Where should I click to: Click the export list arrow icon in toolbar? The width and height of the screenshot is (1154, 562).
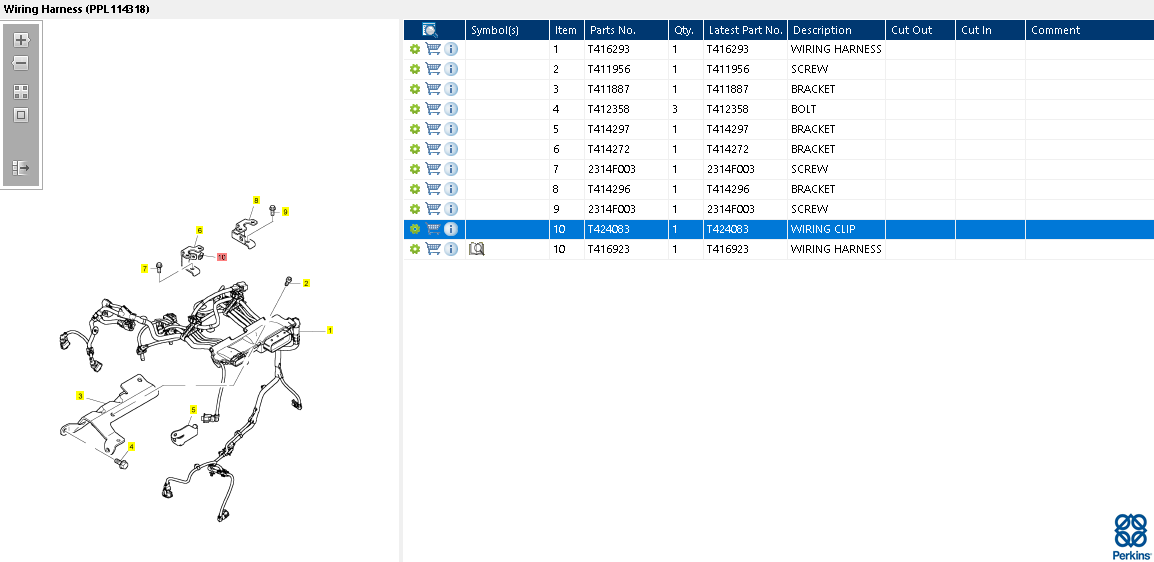pyautogui.click(x=21, y=168)
